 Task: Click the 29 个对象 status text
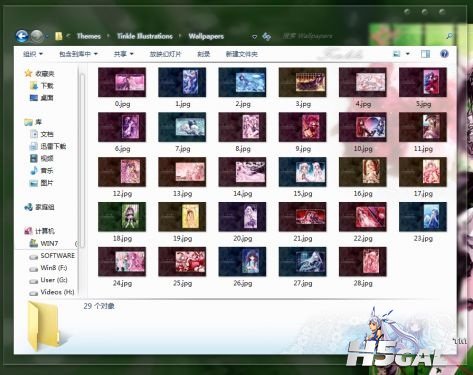(99, 306)
